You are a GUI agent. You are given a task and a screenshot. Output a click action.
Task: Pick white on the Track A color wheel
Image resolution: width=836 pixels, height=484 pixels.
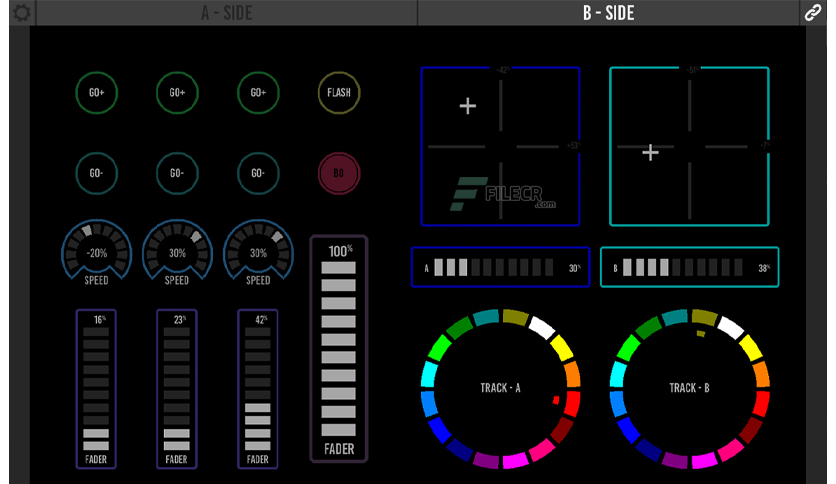click(x=542, y=327)
